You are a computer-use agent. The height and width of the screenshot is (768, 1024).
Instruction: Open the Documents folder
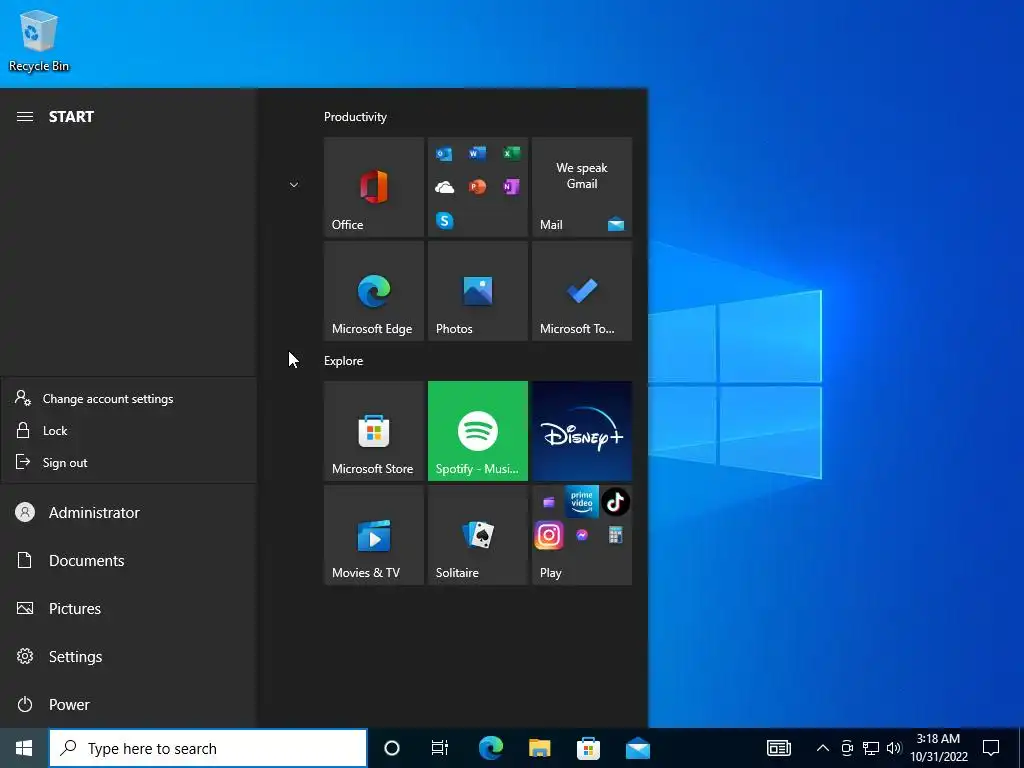(129, 560)
